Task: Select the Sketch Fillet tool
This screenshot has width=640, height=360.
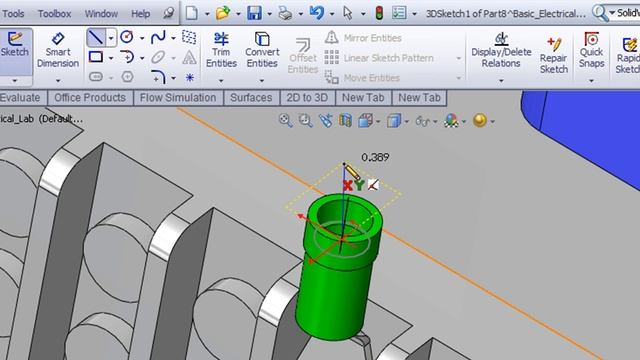Action: pos(158,77)
